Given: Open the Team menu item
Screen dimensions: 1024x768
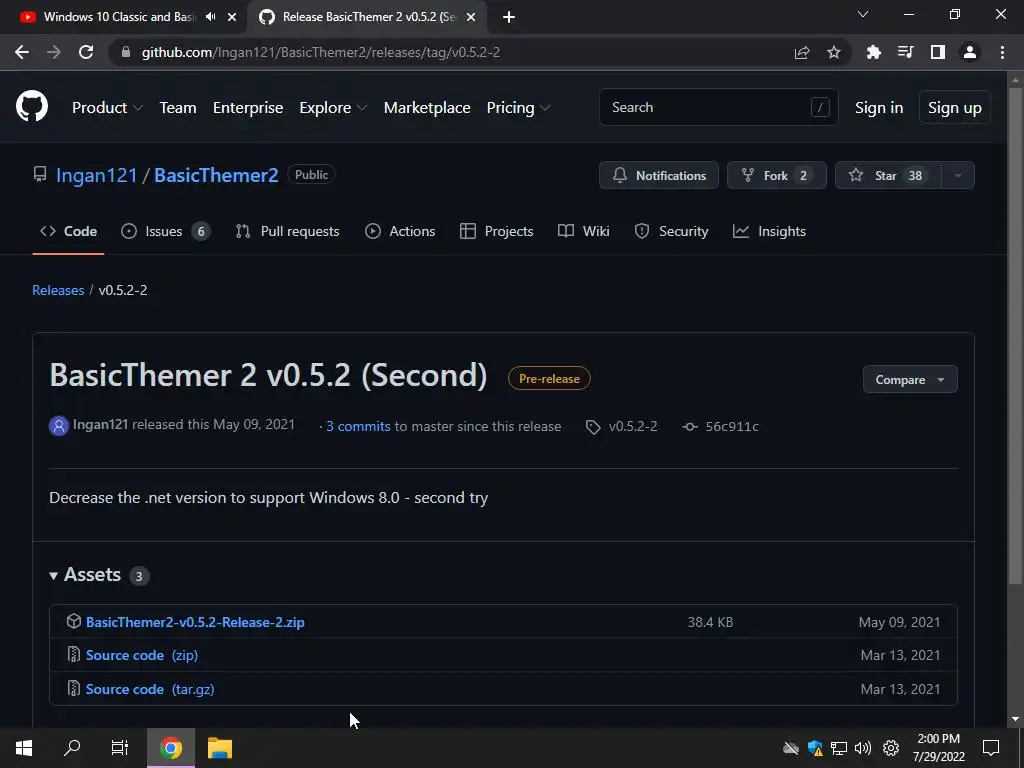Looking at the screenshot, I should [178, 108].
